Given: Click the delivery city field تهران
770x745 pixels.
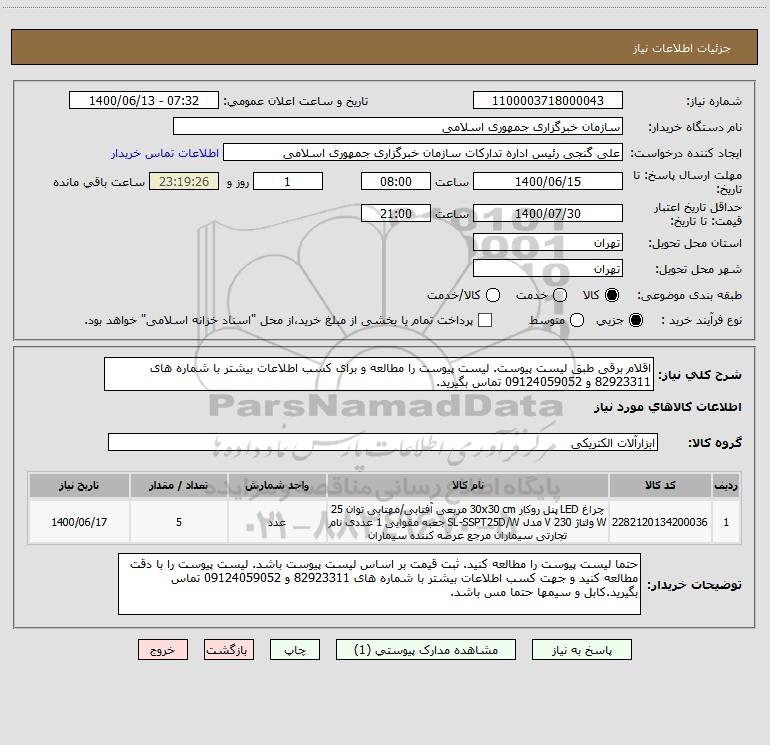Looking at the screenshot, I should pos(548,269).
